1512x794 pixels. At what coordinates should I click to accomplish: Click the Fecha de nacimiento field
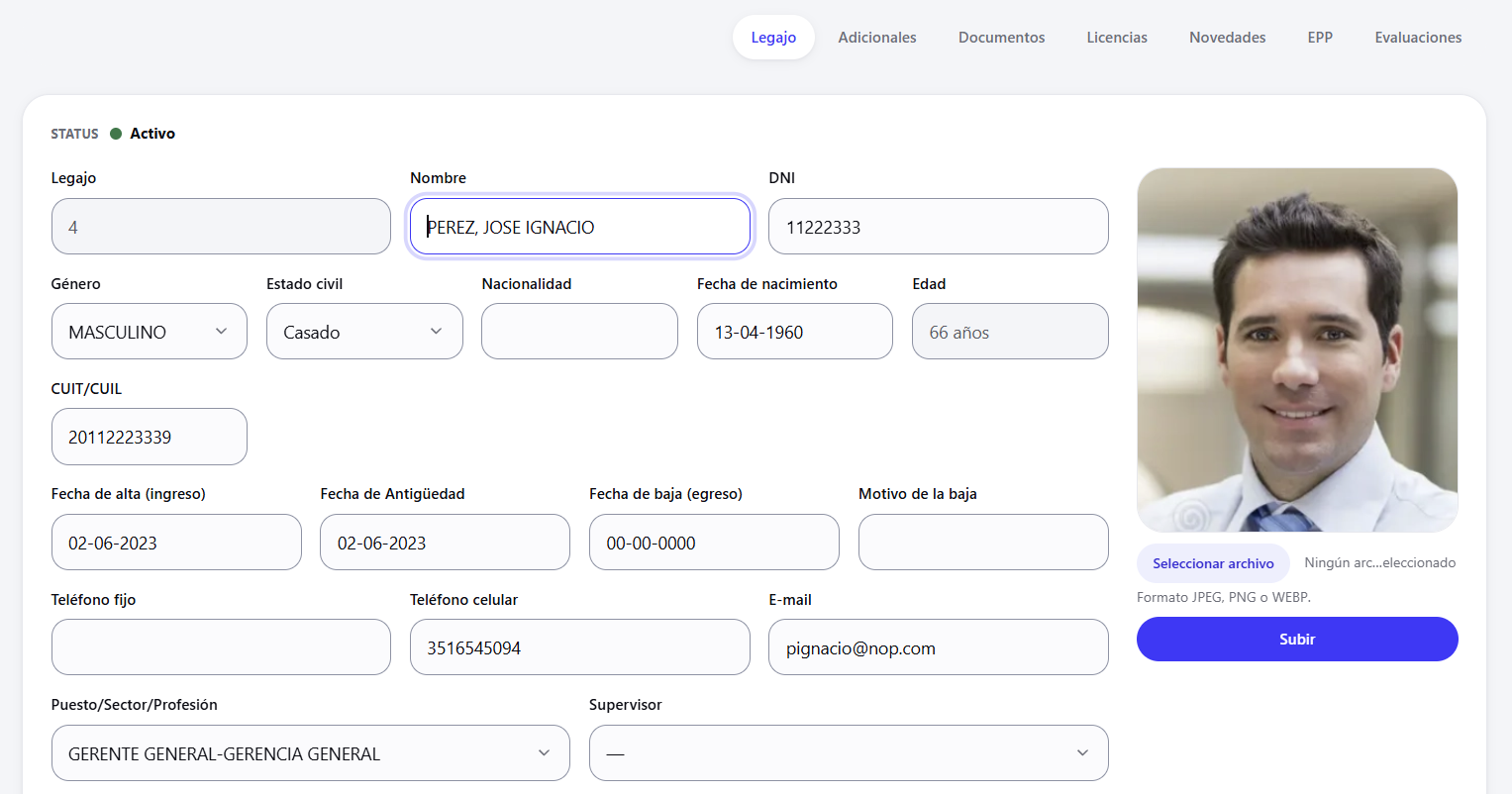795,332
